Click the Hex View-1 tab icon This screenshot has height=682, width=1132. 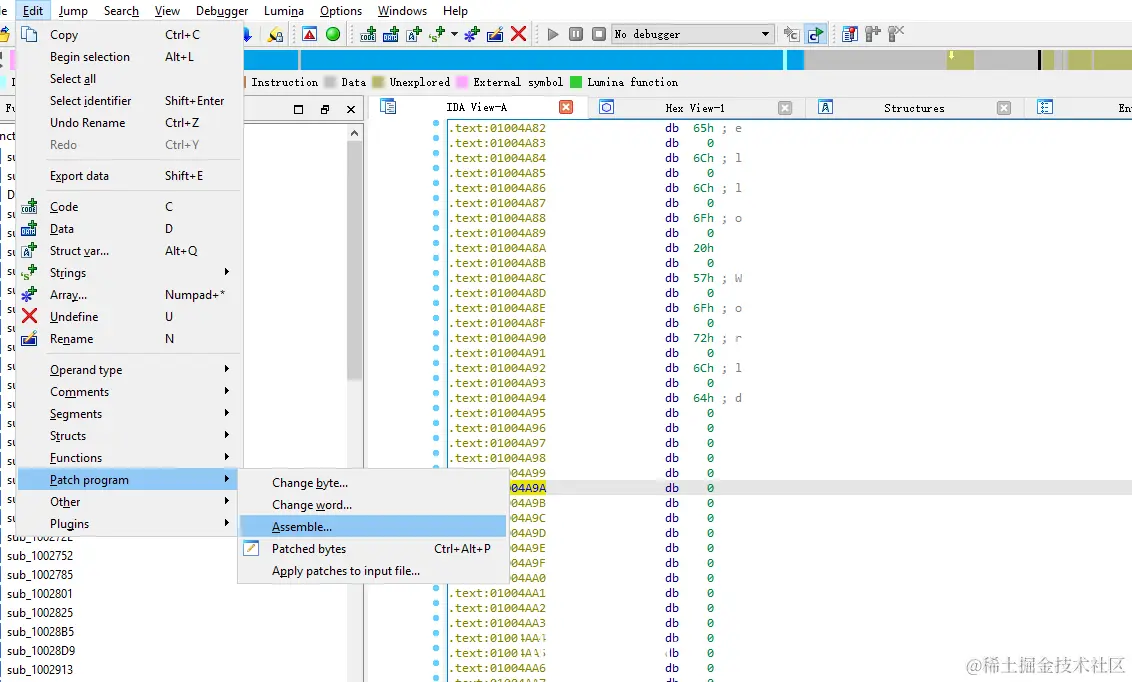tap(607, 108)
